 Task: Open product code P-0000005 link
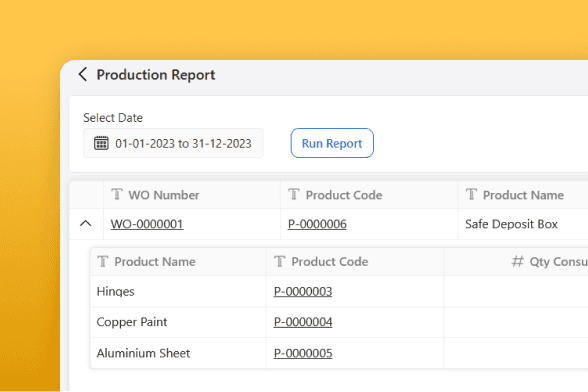click(303, 353)
